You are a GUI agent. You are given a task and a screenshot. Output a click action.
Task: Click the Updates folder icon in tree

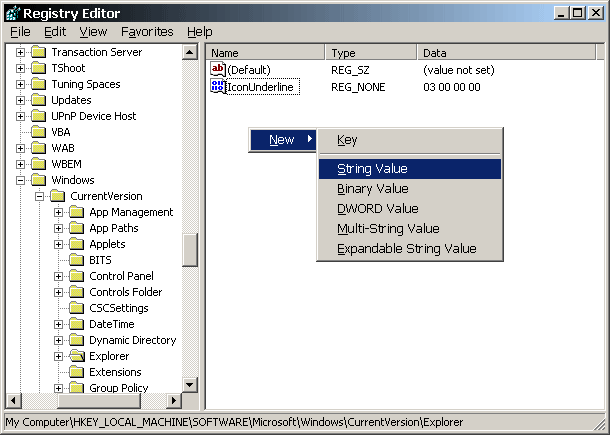click(38, 100)
